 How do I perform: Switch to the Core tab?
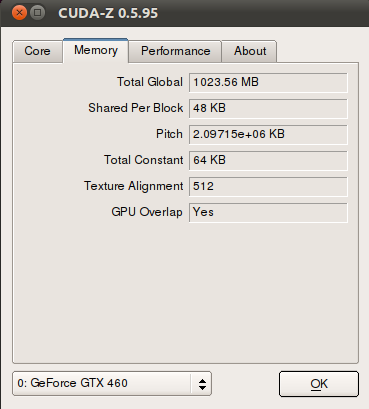(38, 51)
